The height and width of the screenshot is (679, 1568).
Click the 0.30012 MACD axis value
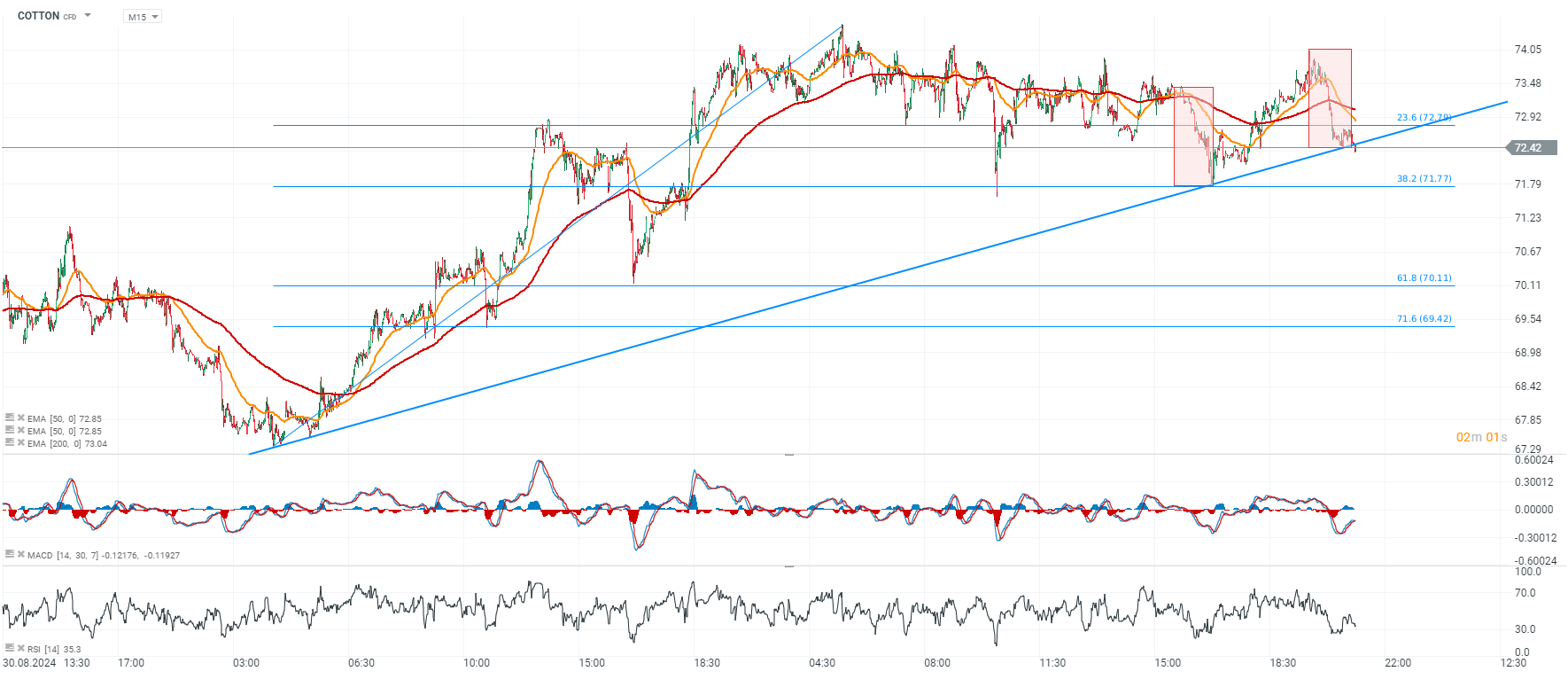(1533, 482)
